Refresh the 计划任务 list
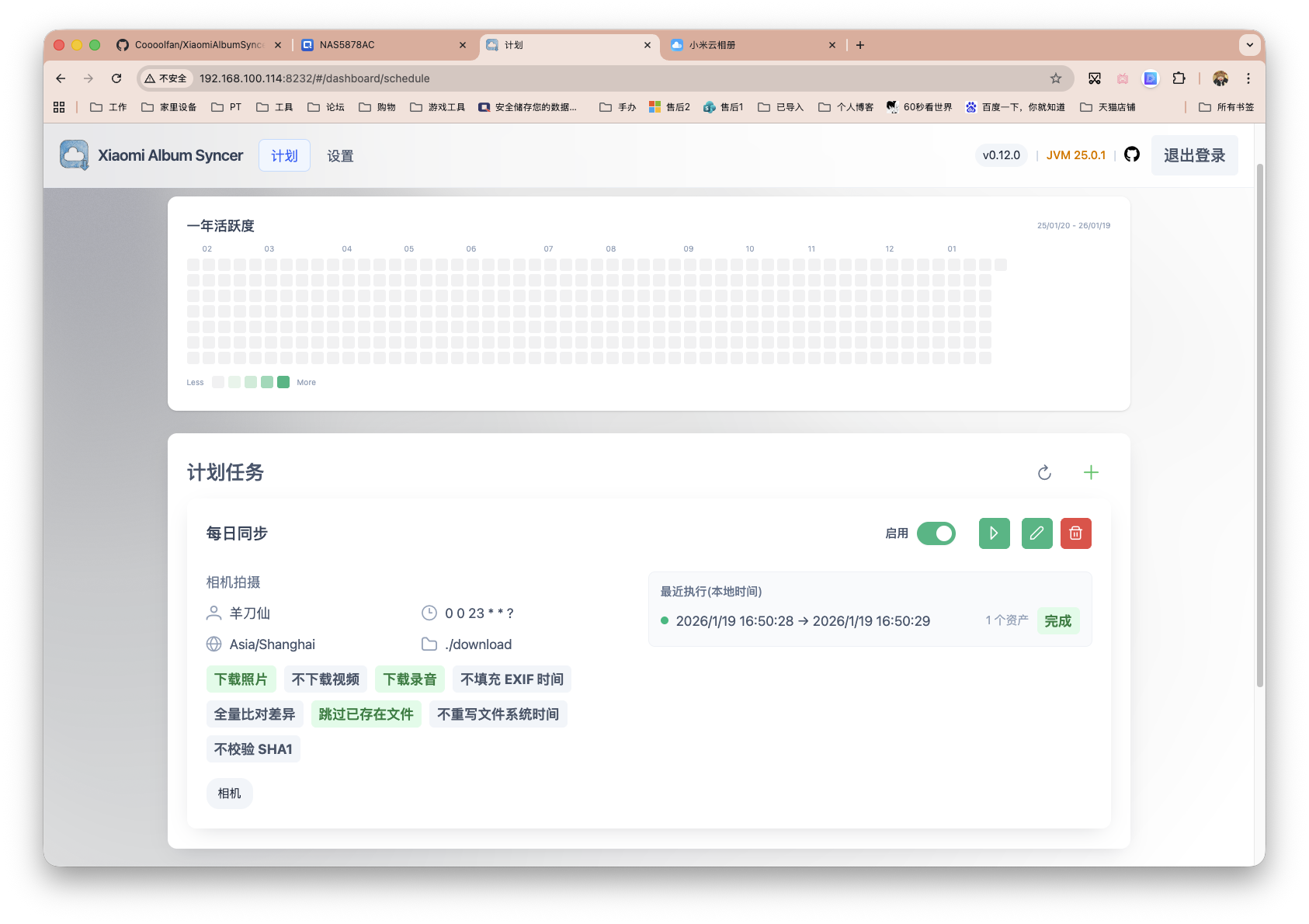The image size is (1309, 924). point(1044,472)
